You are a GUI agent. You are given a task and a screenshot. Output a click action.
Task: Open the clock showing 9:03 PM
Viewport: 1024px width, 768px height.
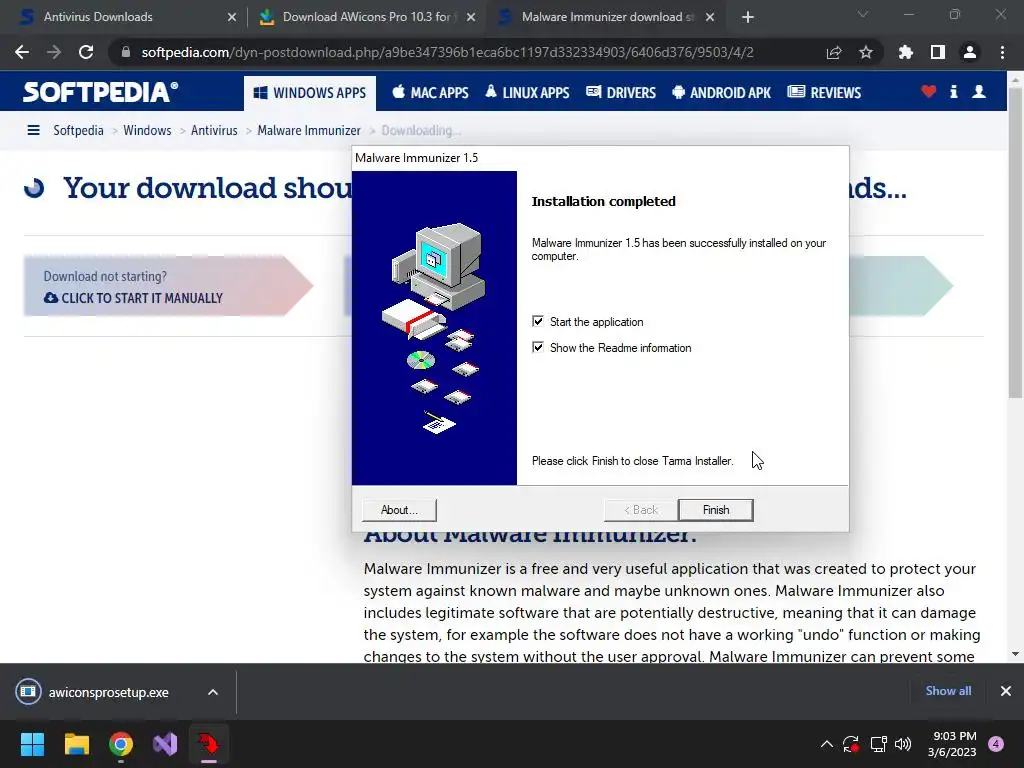(x=952, y=744)
